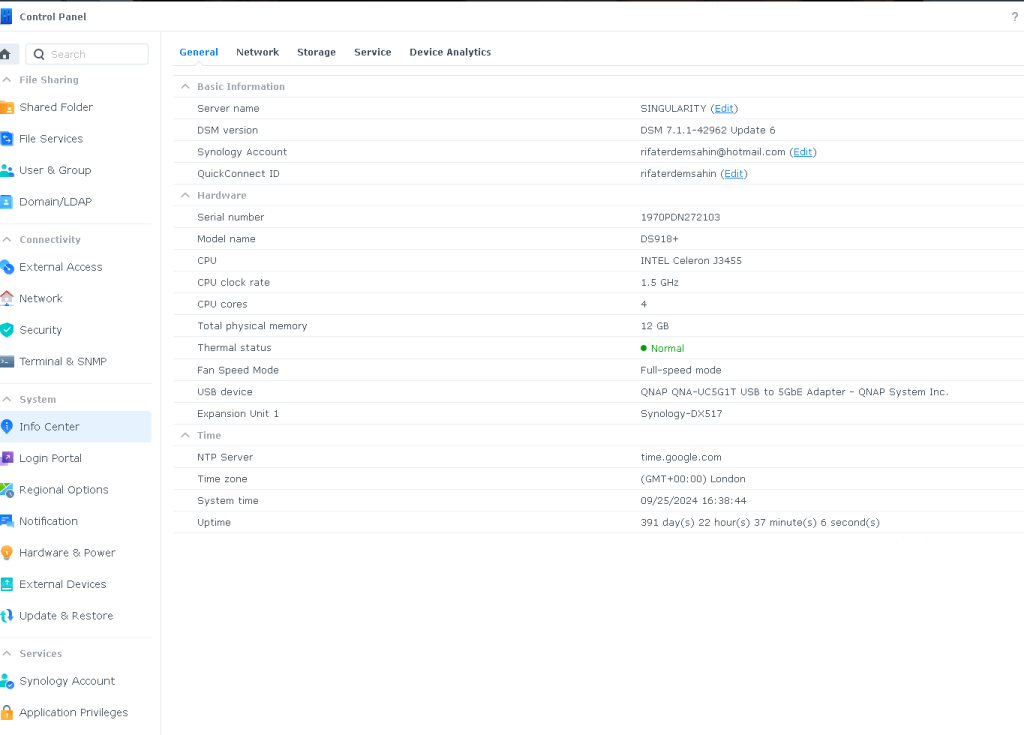Select Notification label in sidebar
Screen dimensions: 1024x735
[x=48, y=521]
